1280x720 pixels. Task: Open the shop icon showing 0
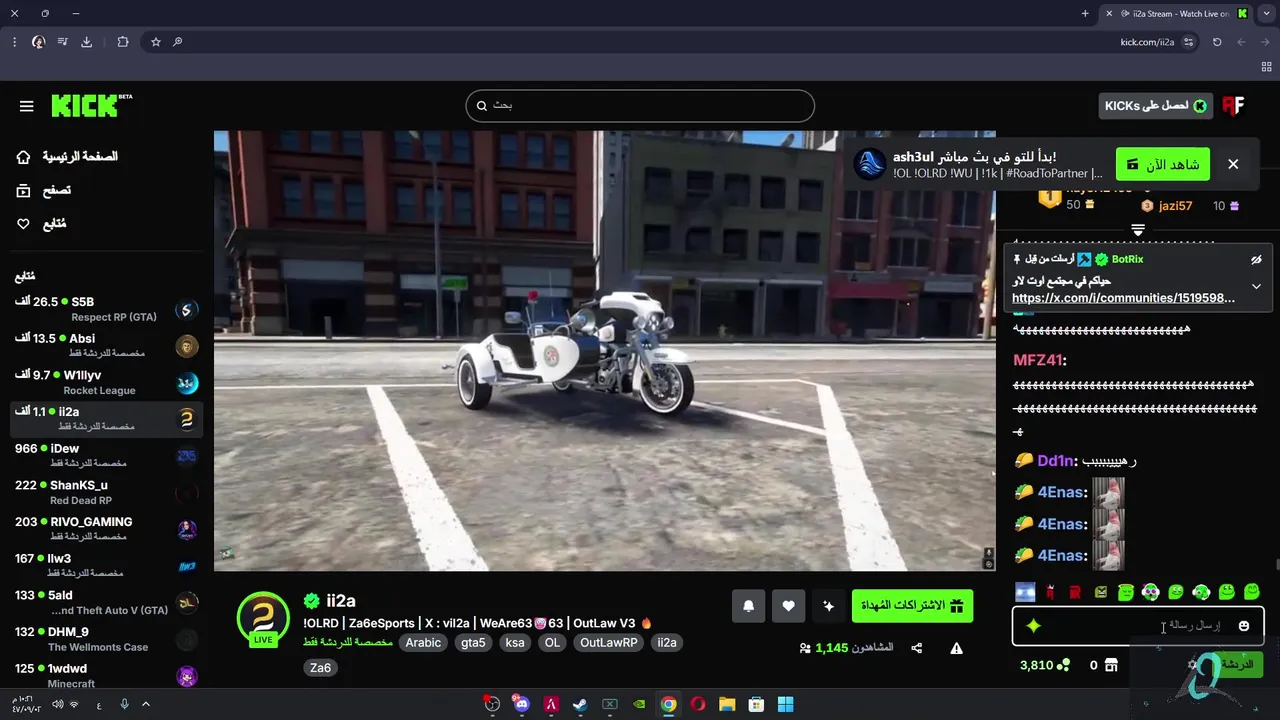click(1110, 665)
